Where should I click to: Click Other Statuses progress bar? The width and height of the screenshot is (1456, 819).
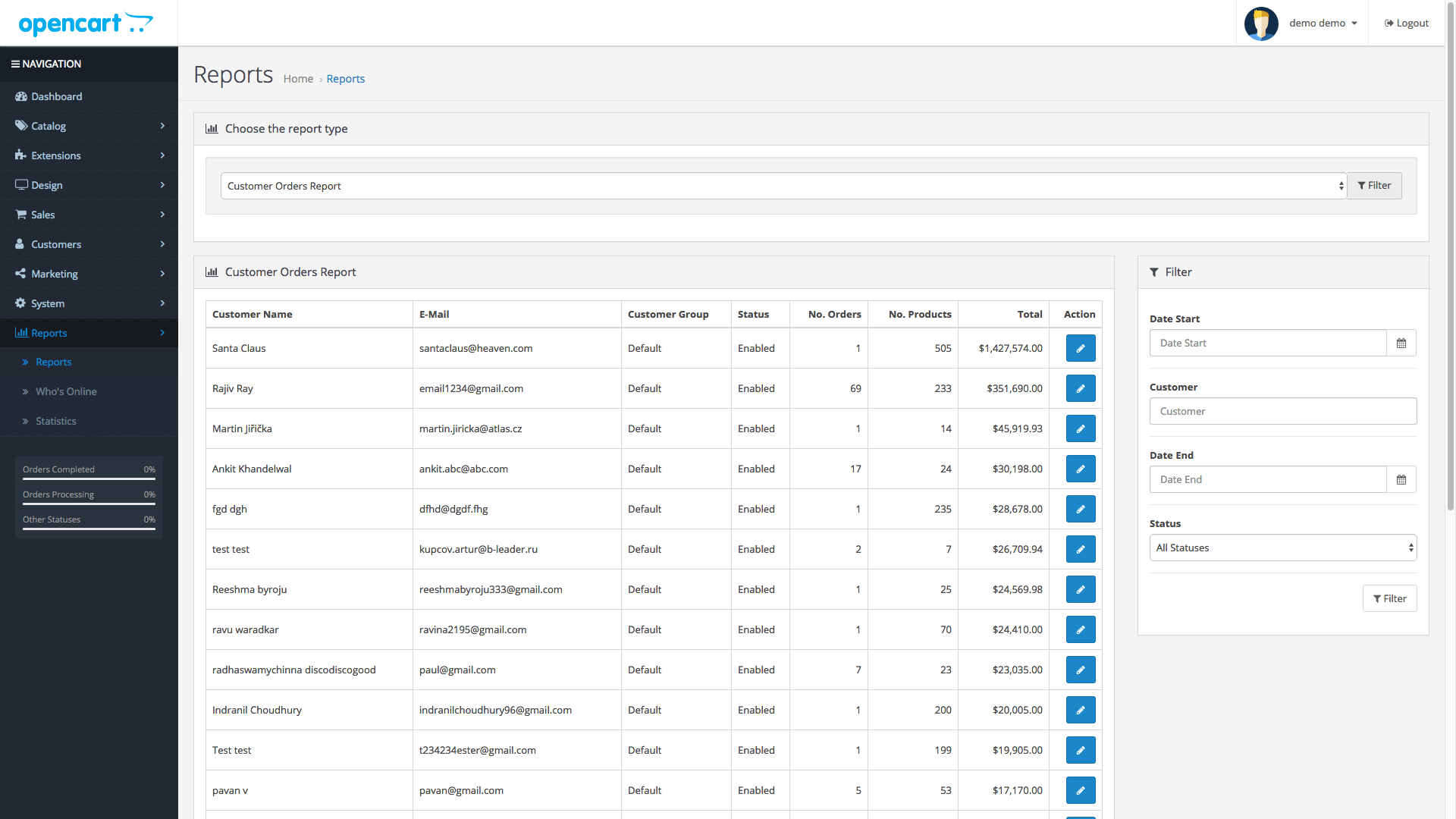89,529
